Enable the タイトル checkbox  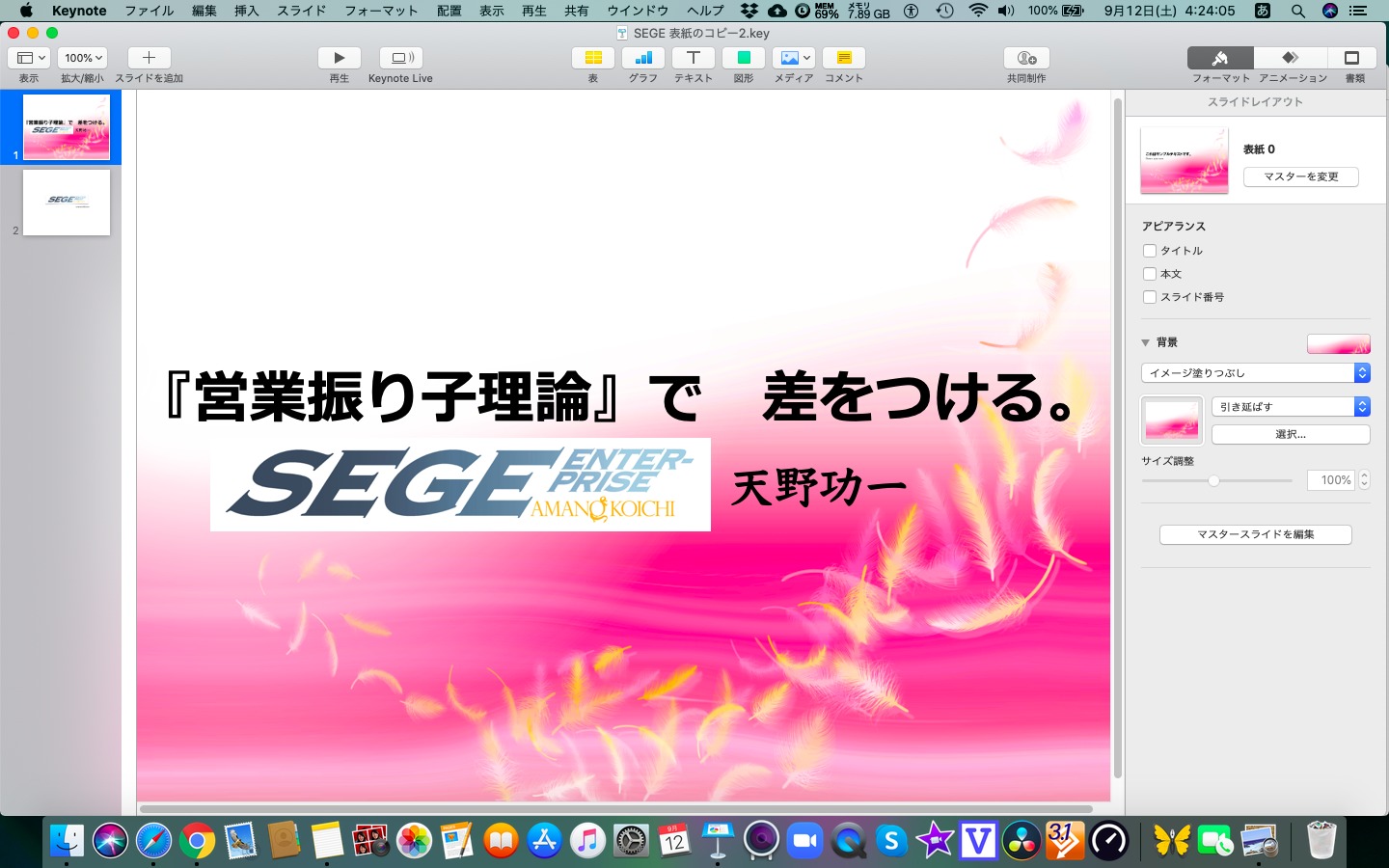pyautogui.click(x=1150, y=251)
